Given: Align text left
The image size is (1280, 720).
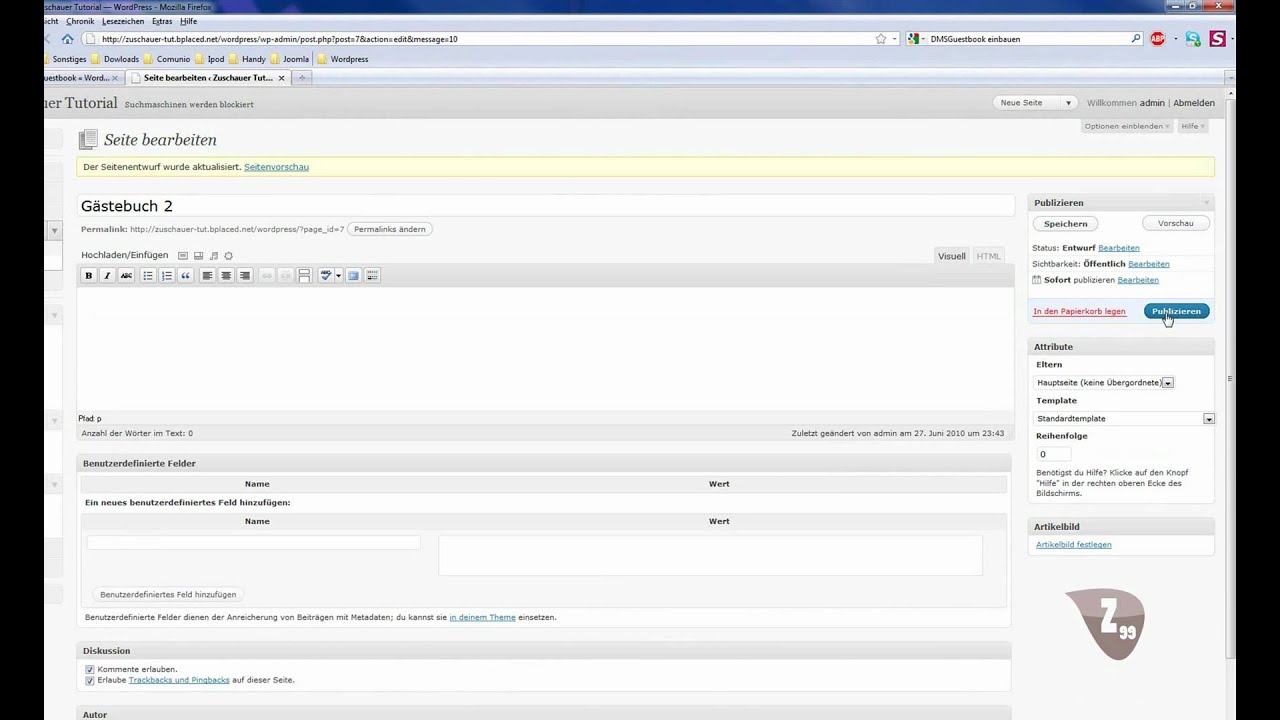Looking at the screenshot, I should point(207,276).
